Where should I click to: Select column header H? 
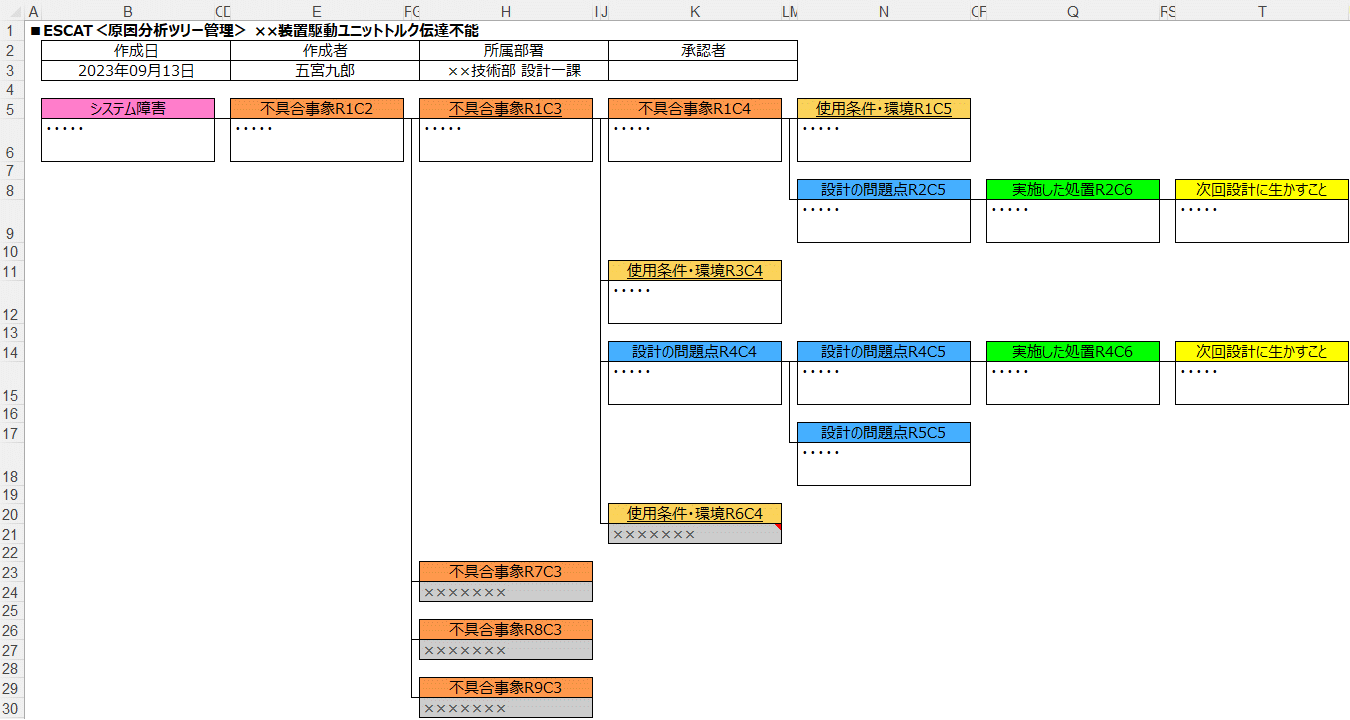(505, 11)
